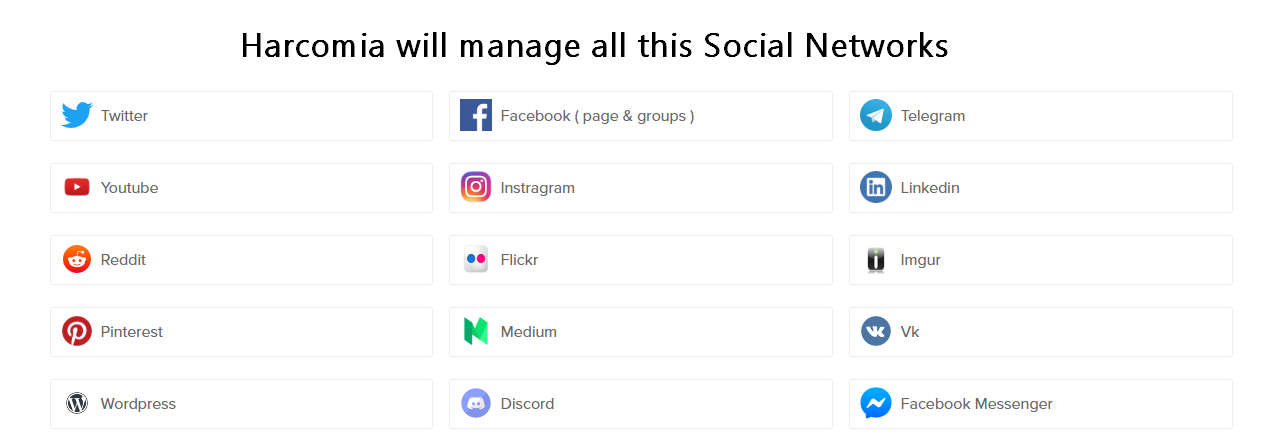Click the Wordpress logo icon
The height and width of the screenshot is (445, 1282).
77,403
